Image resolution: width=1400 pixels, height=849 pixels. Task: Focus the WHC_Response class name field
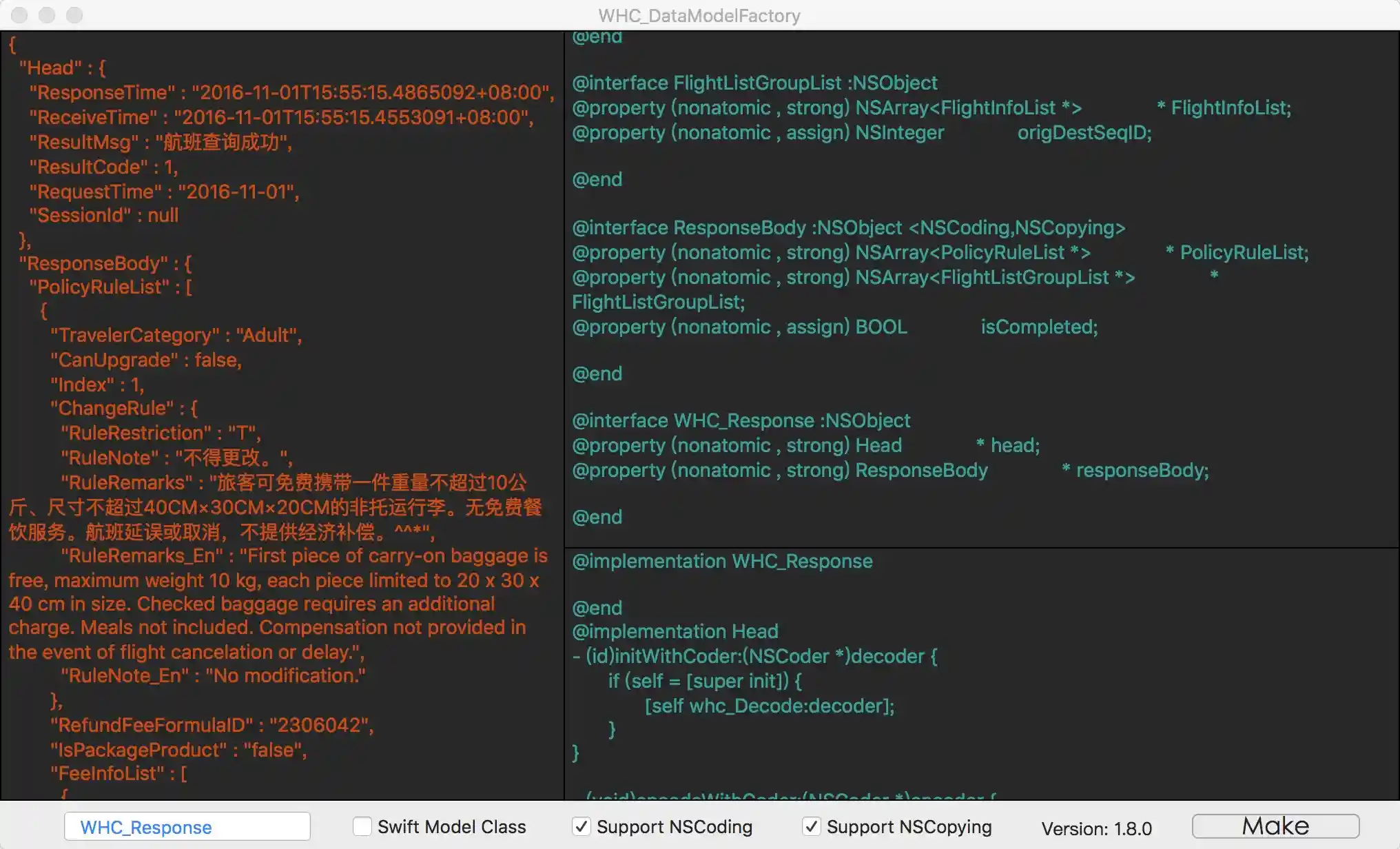click(x=187, y=827)
